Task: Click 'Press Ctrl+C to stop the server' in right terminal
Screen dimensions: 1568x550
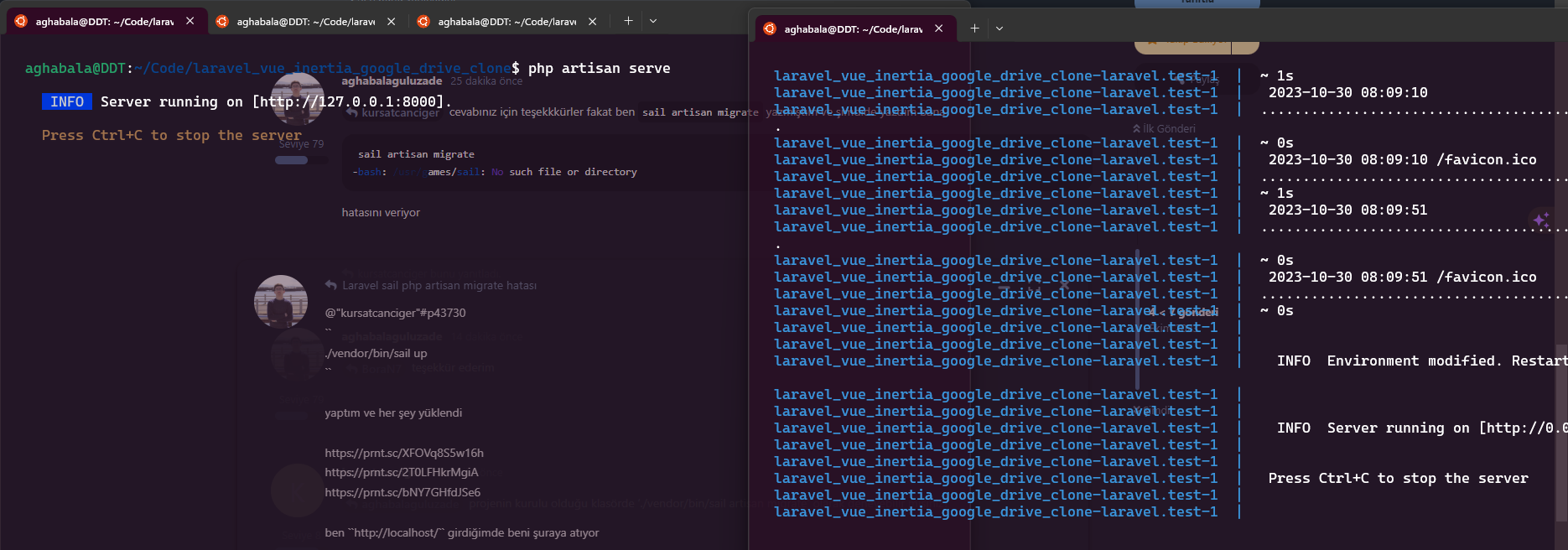Action: [1399, 478]
